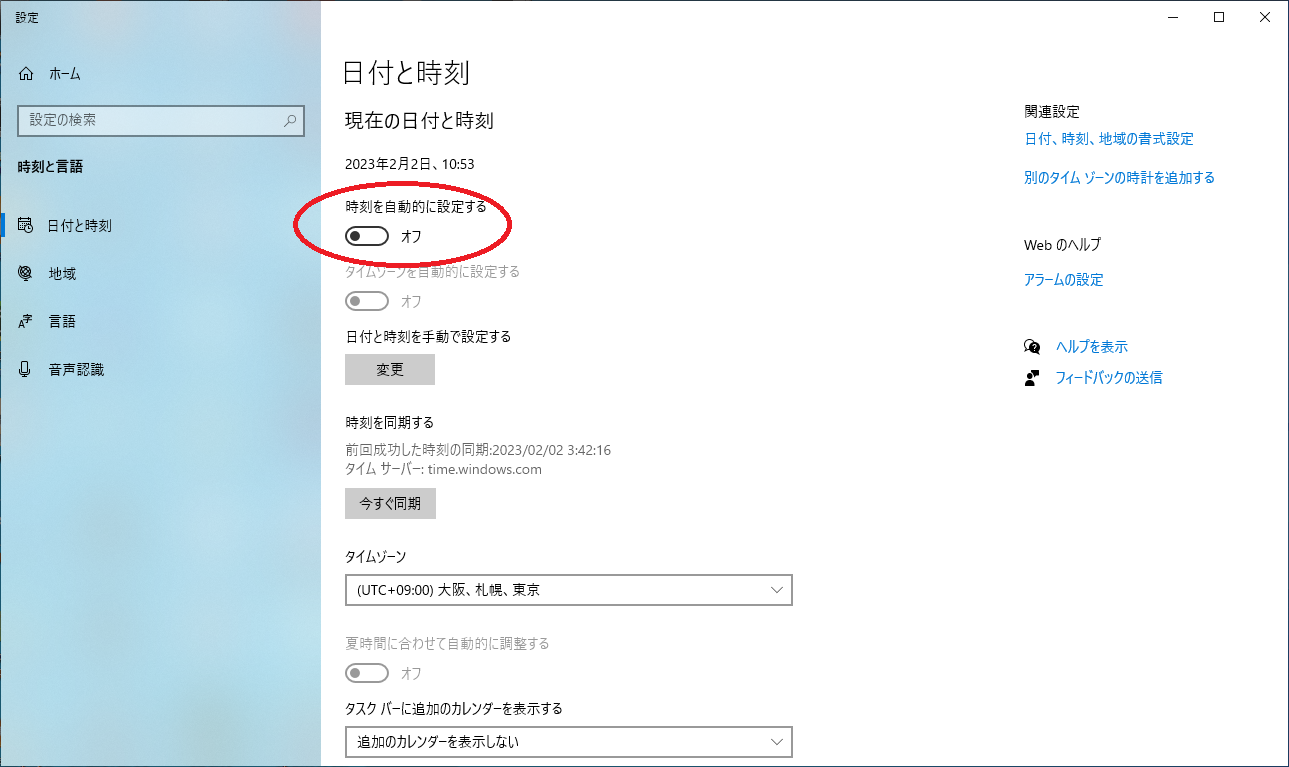Open the タイムゾーン dropdown

(x=569, y=590)
